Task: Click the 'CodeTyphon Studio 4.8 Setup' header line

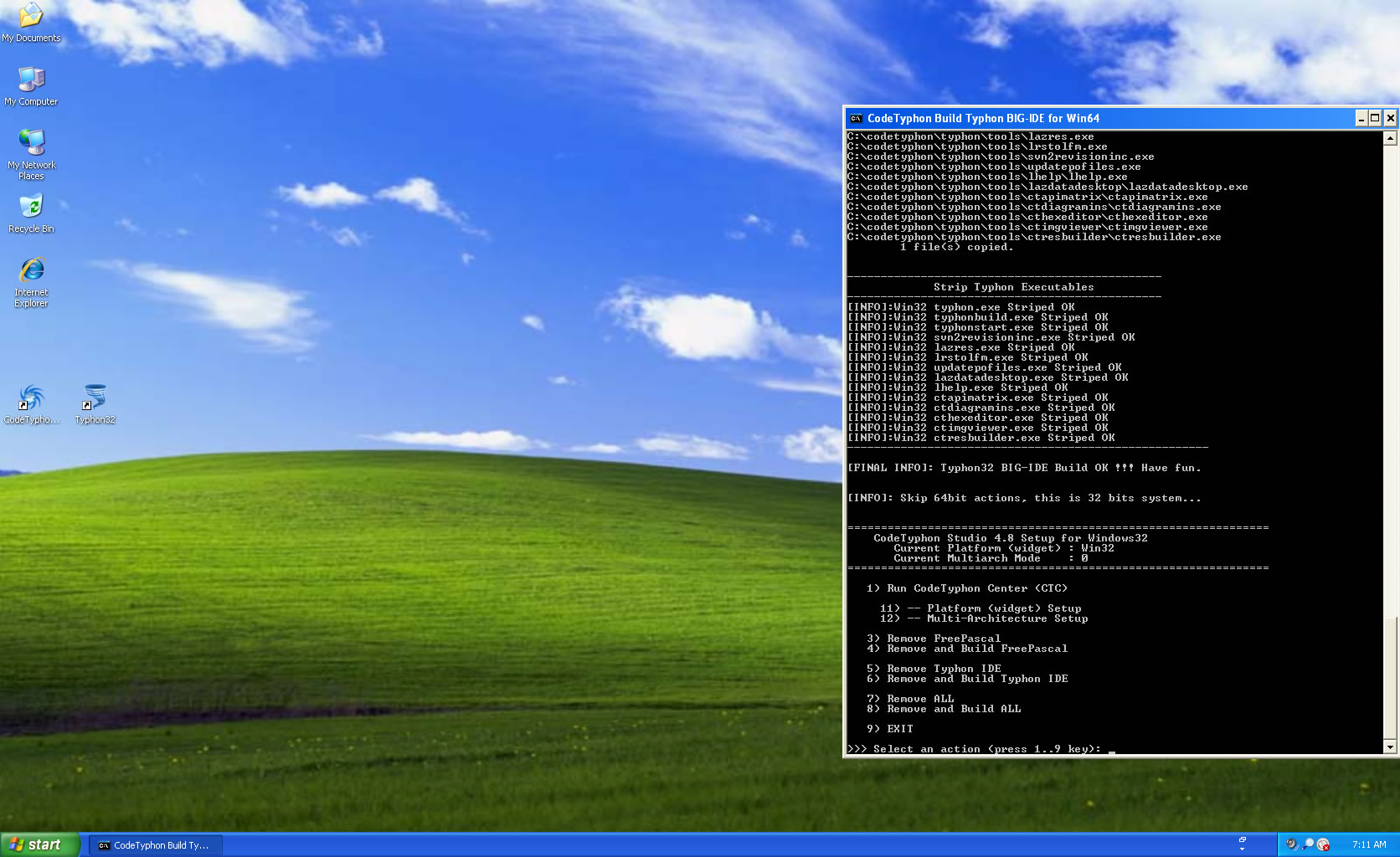Action: (x=1011, y=538)
